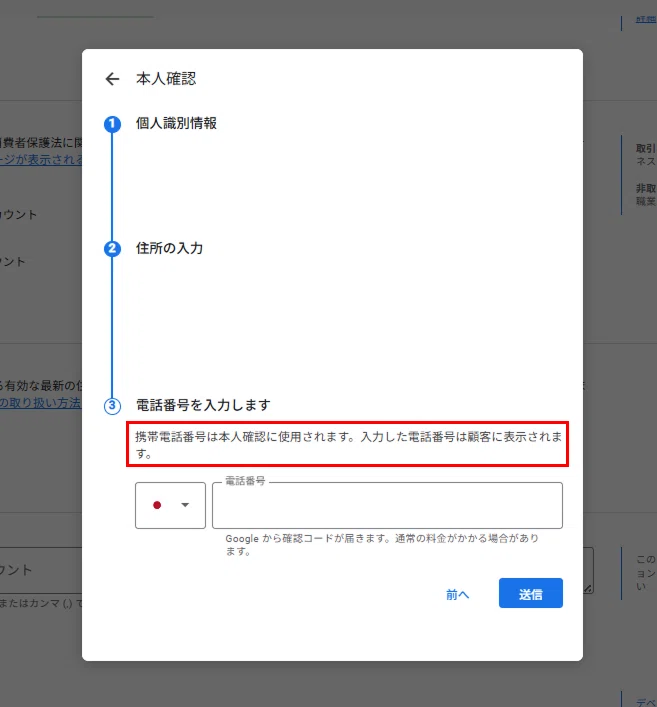Select step 1 個人識別情報 circle
657x707 pixels.
coord(112,124)
